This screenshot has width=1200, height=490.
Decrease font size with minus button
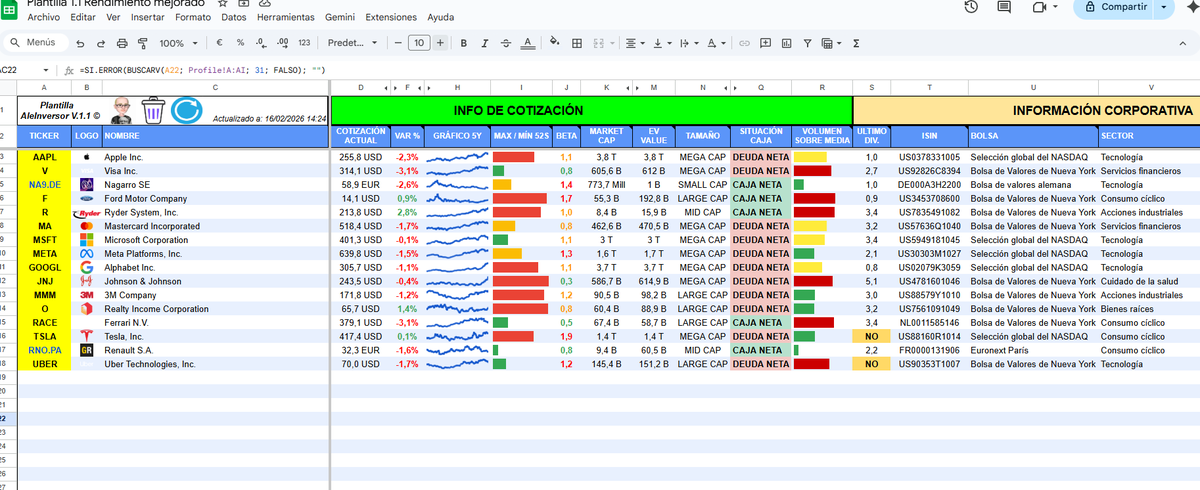397,43
